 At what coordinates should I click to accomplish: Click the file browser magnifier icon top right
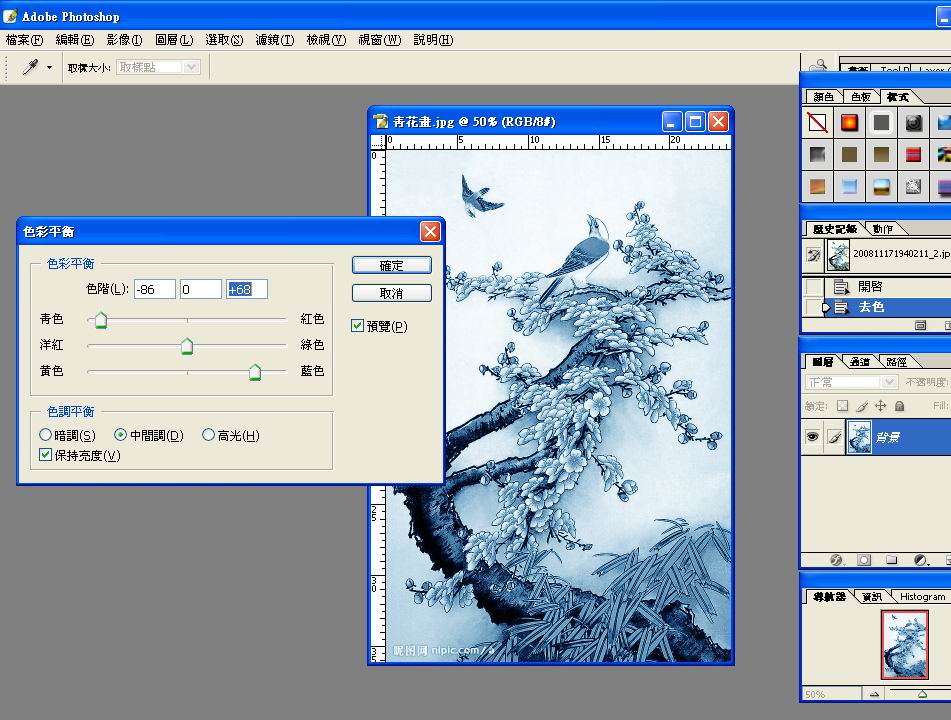pos(819,65)
